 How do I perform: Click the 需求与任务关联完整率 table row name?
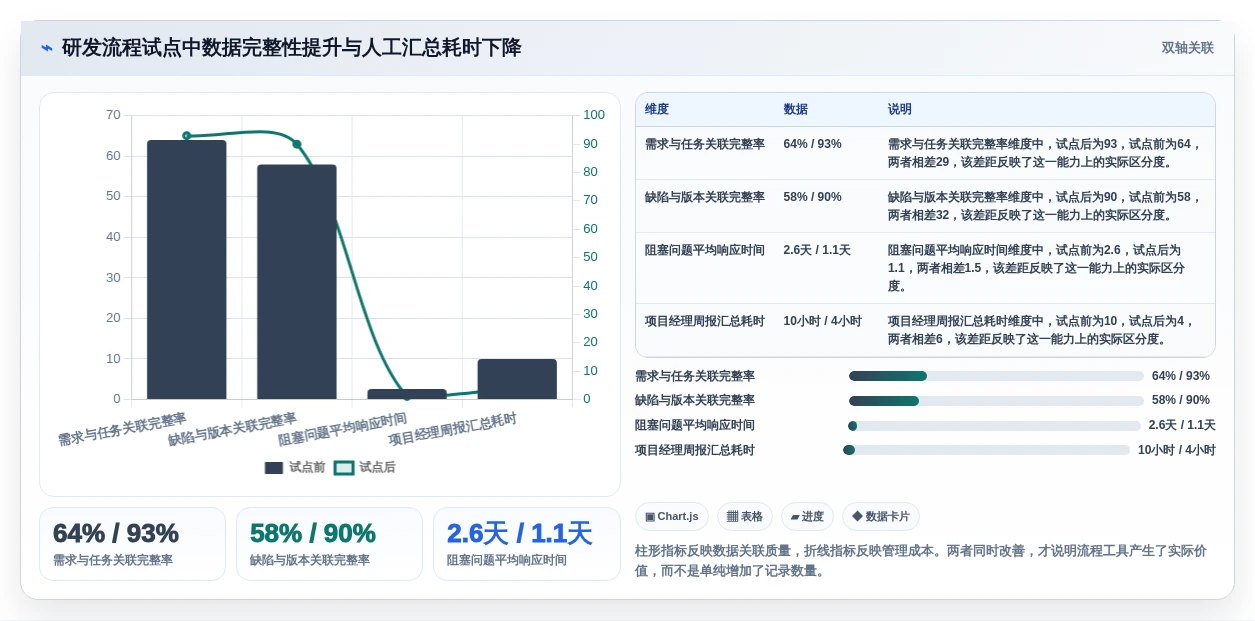click(705, 144)
